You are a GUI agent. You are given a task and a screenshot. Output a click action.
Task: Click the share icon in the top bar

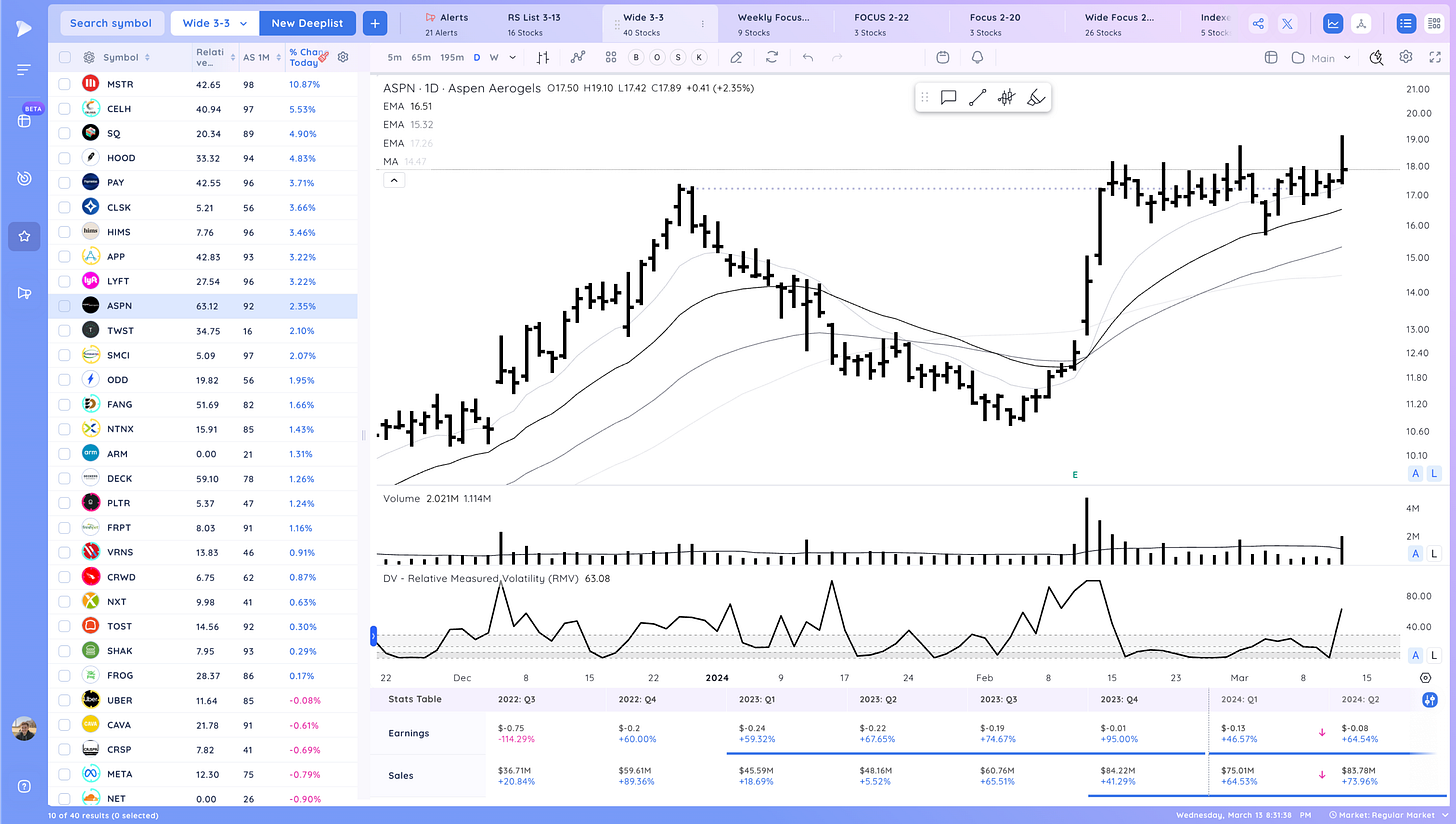click(x=1258, y=23)
